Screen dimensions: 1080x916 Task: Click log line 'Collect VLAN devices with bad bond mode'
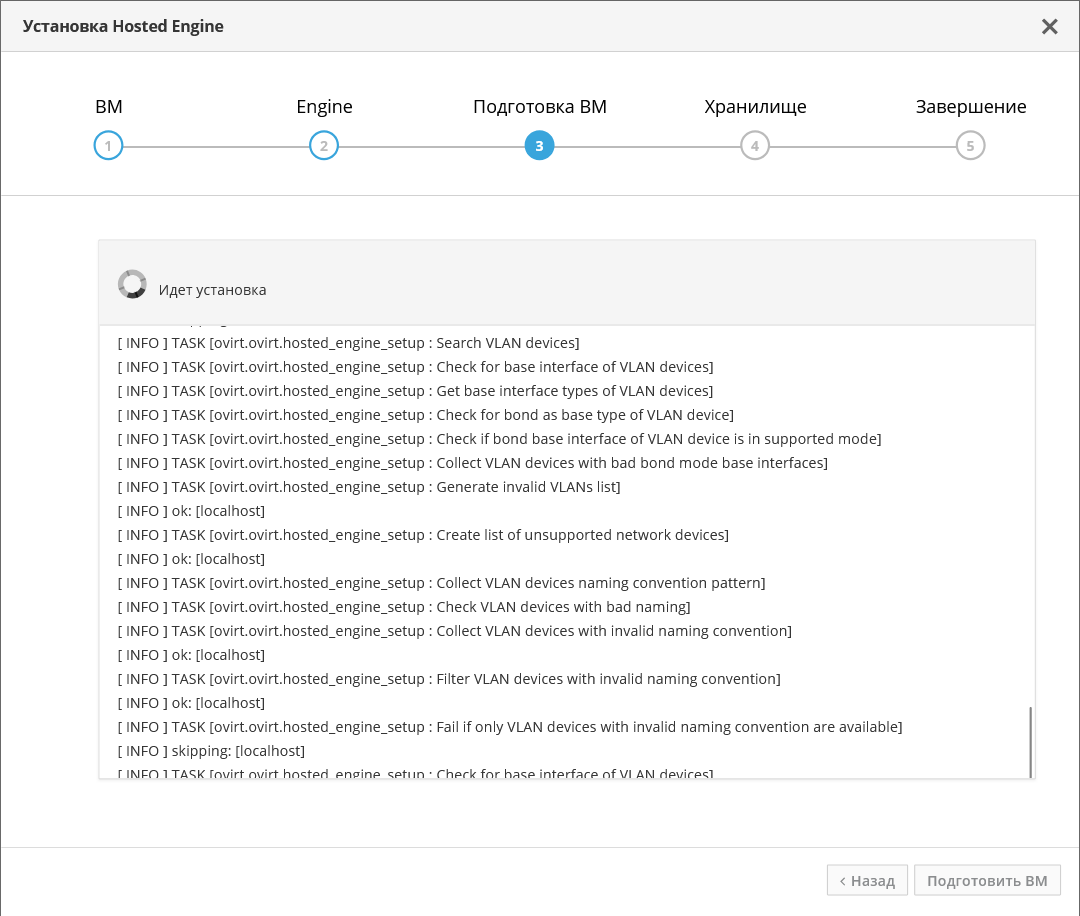click(472, 464)
